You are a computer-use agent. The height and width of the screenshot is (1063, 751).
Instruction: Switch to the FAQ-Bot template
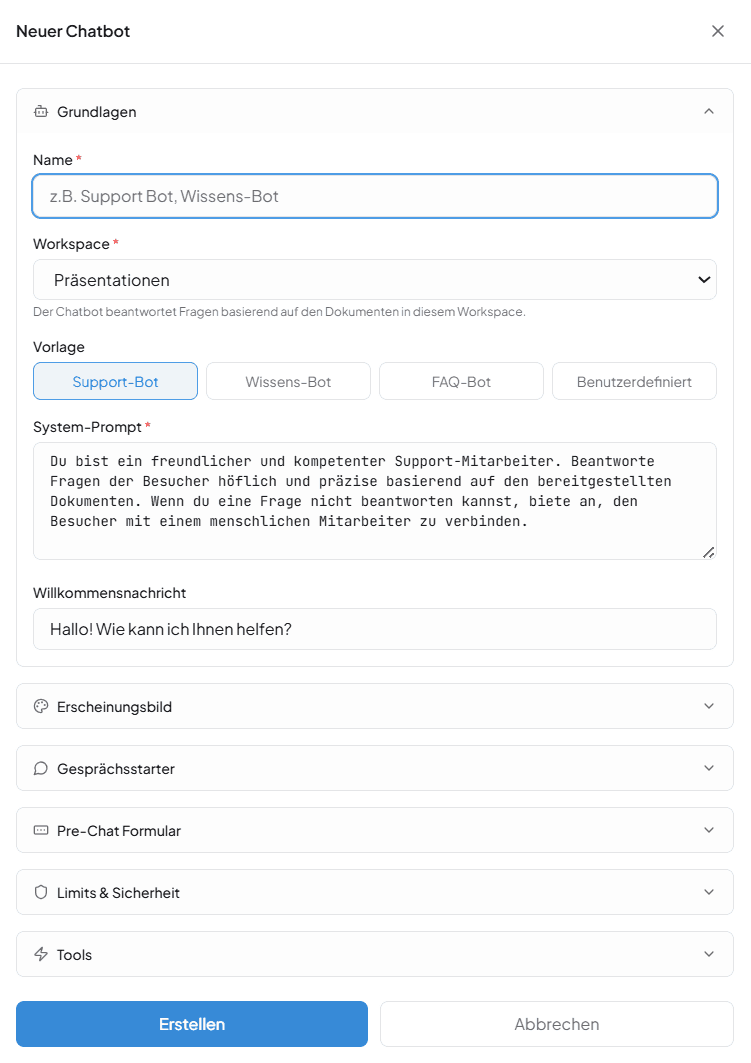tap(461, 381)
